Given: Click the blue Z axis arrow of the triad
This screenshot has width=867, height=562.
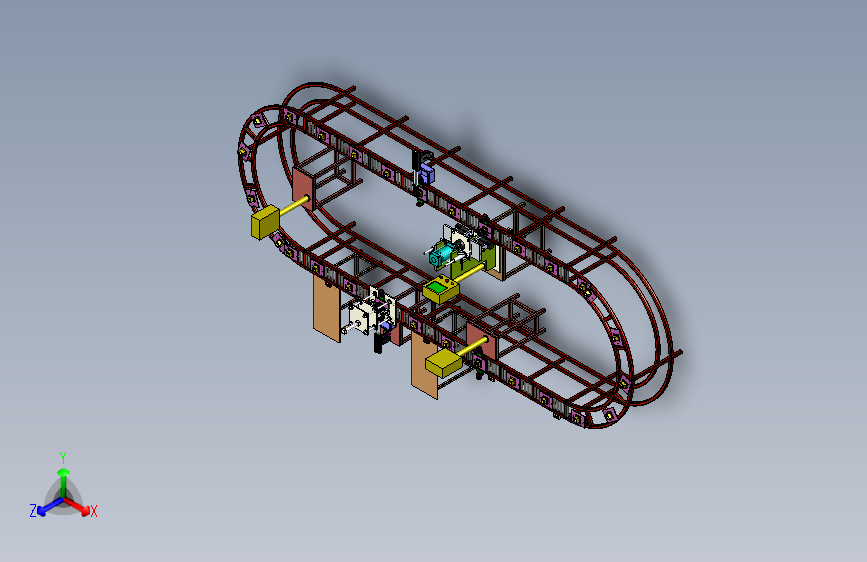Looking at the screenshot, I should click(x=49, y=506).
